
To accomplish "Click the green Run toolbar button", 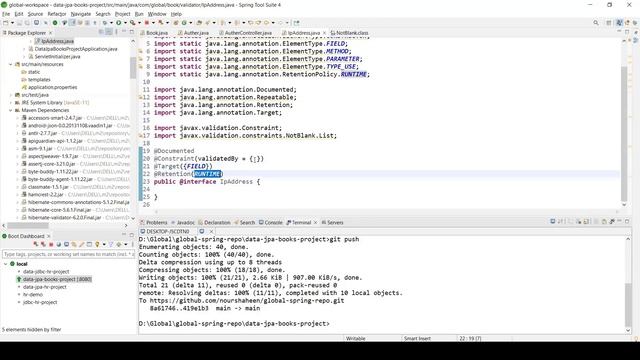I will tap(118, 23).
